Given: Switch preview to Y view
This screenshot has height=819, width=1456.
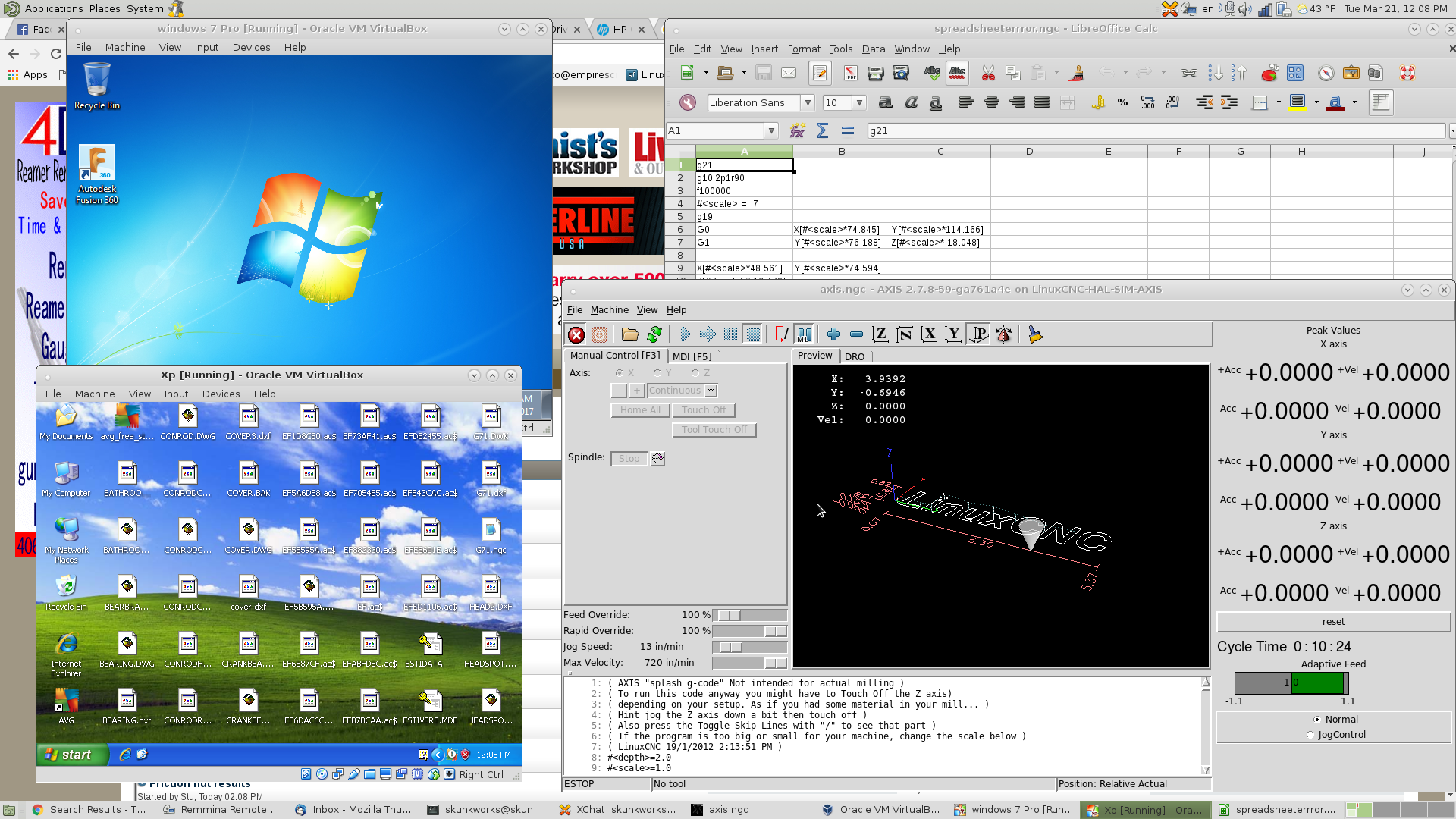Looking at the screenshot, I should 954,334.
